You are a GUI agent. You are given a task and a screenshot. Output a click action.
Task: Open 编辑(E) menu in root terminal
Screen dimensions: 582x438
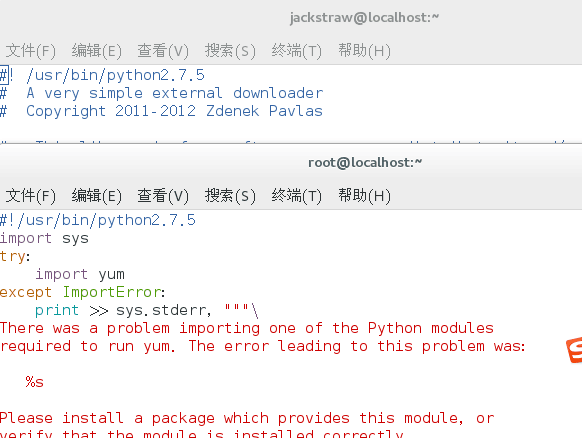(x=97, y=196)
